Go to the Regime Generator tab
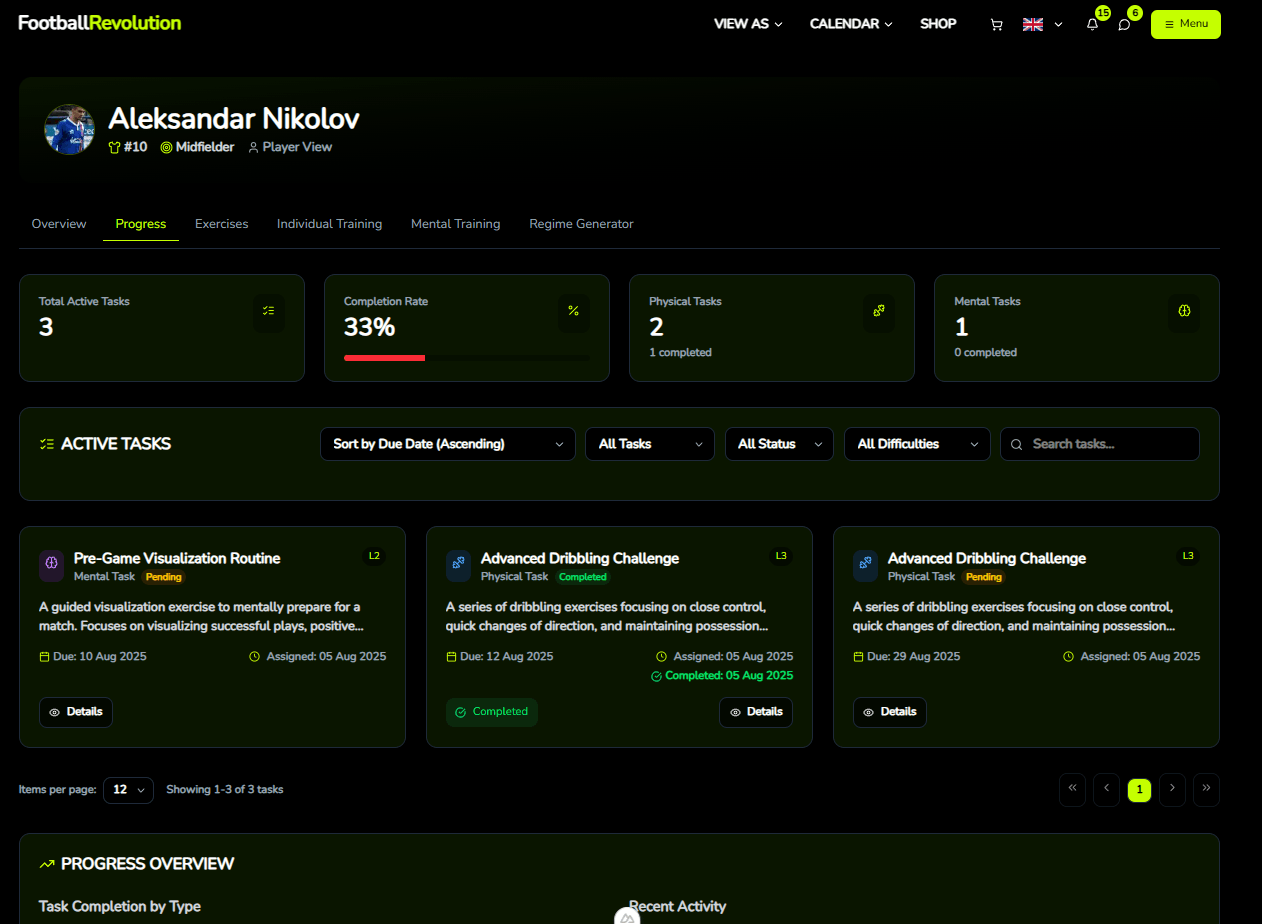Viewport: 1262px width, 924px height. (582, 224)
